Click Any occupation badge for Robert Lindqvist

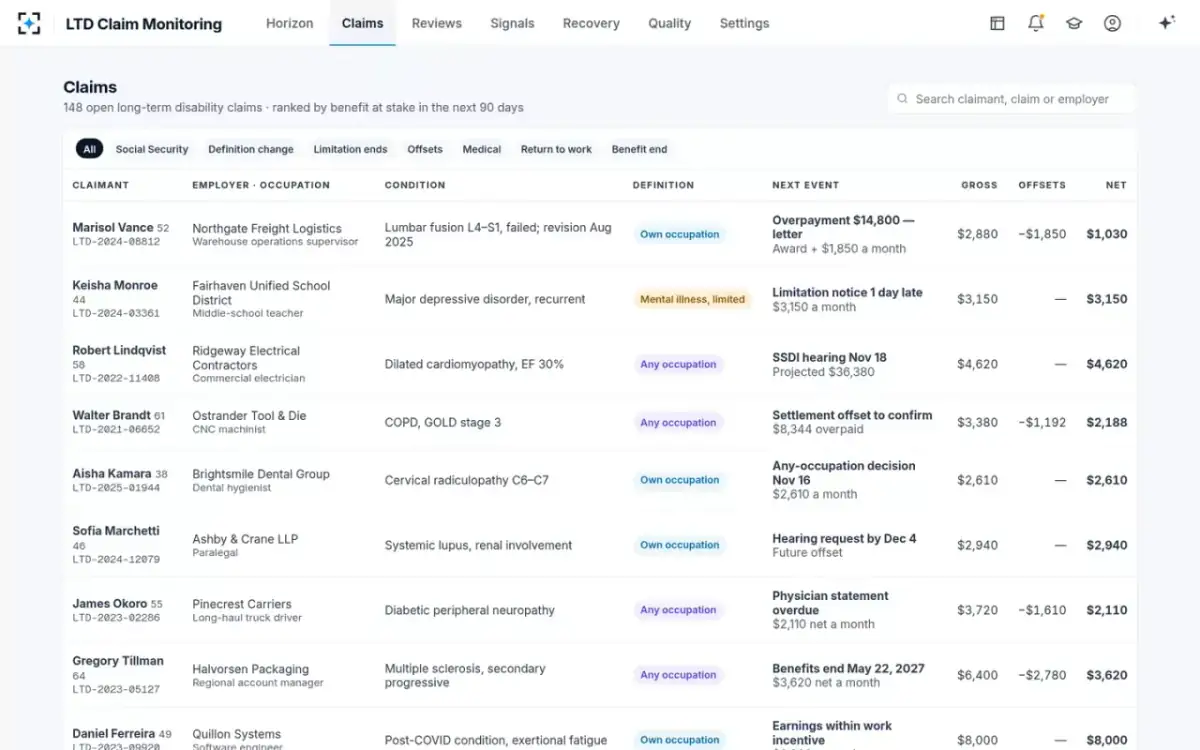tap(678, 364)
